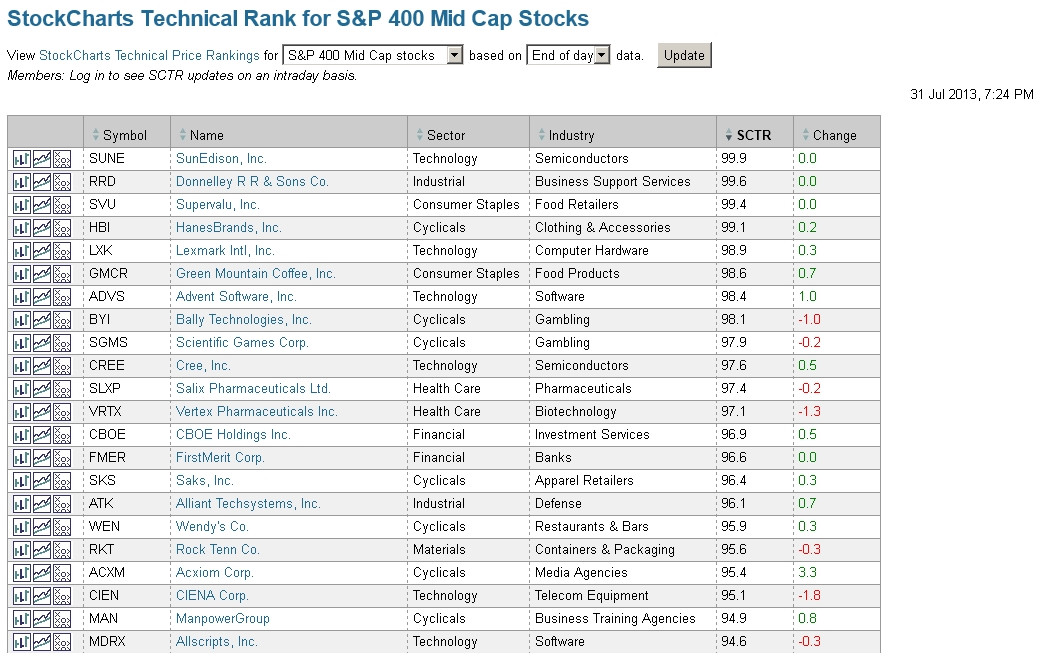Open the ManpowerGroup link
1040x653 pixels.
[x=223, y=619]
